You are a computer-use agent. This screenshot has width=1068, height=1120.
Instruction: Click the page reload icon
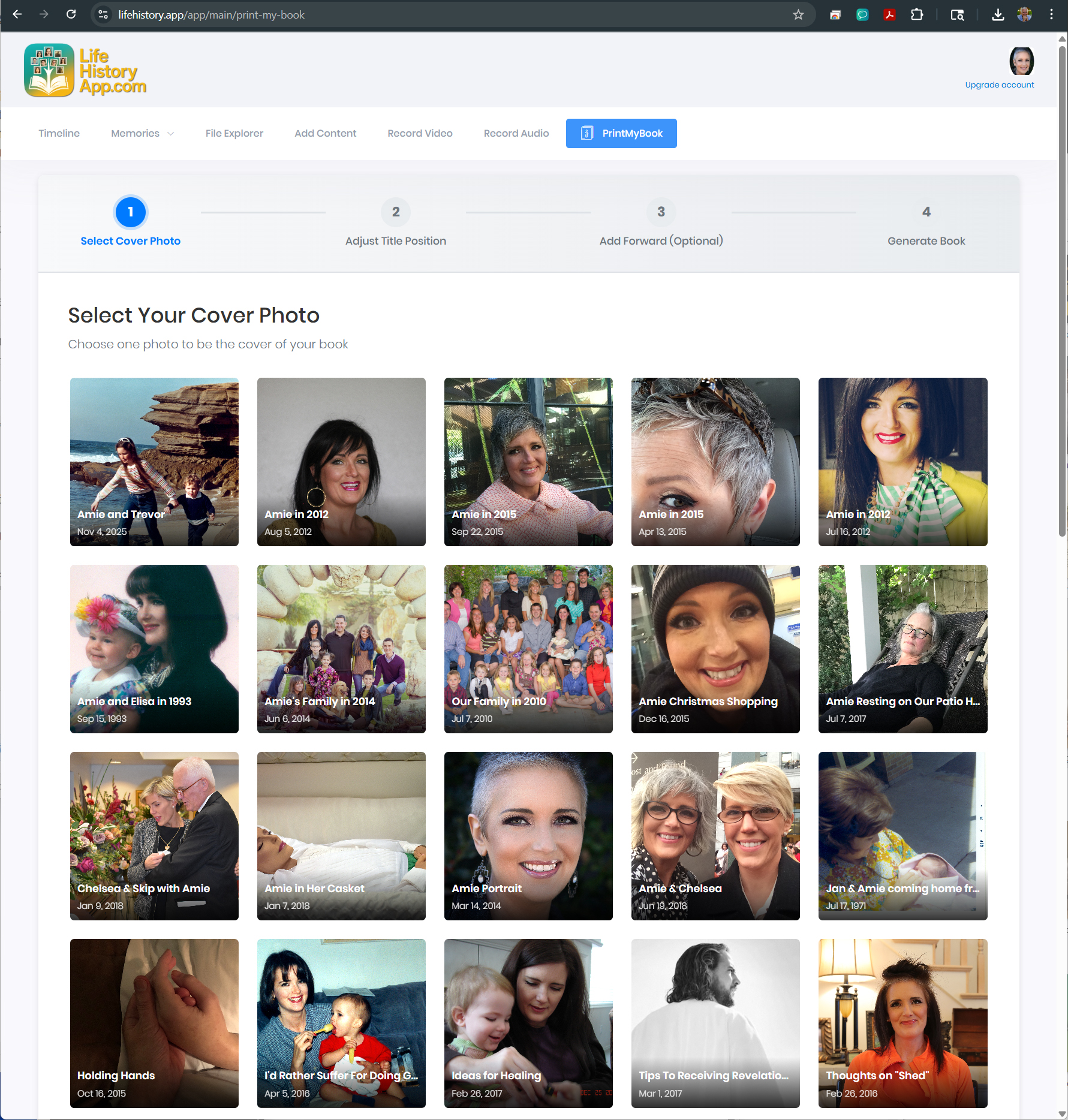pyautogui.click(x=71, y=14)
